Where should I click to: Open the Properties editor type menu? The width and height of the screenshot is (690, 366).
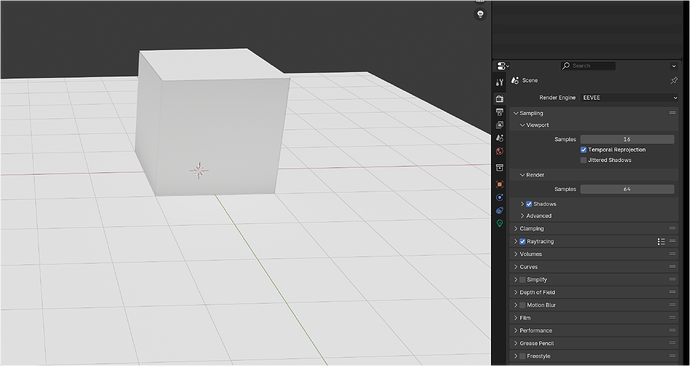[x=503, y=66]
